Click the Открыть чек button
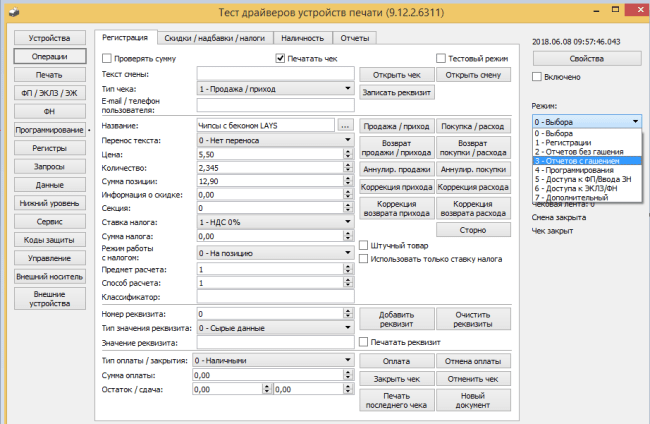Screen dimensions: 650x424 [x=397, y=75]
